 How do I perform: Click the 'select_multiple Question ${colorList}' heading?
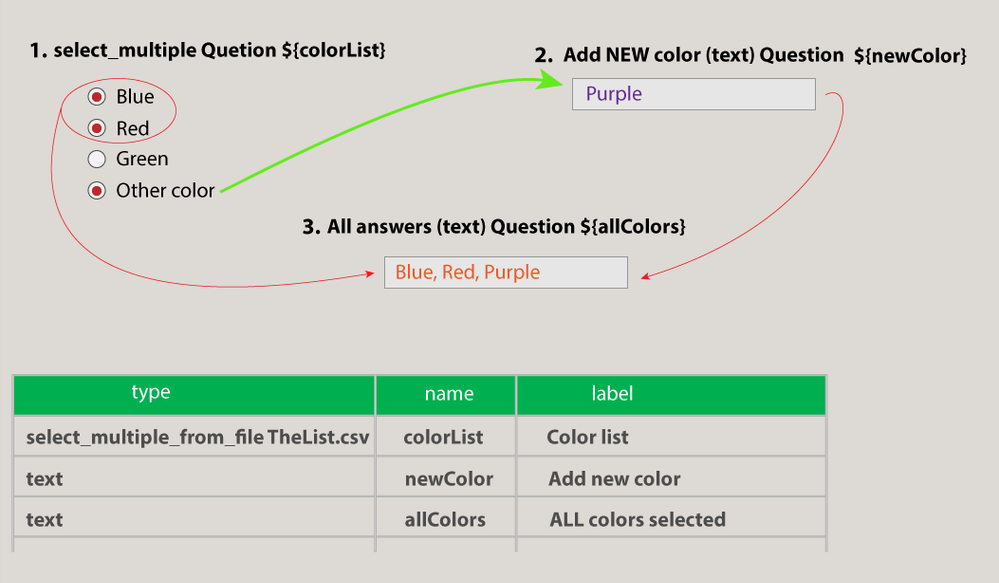[x=208, y=51]
